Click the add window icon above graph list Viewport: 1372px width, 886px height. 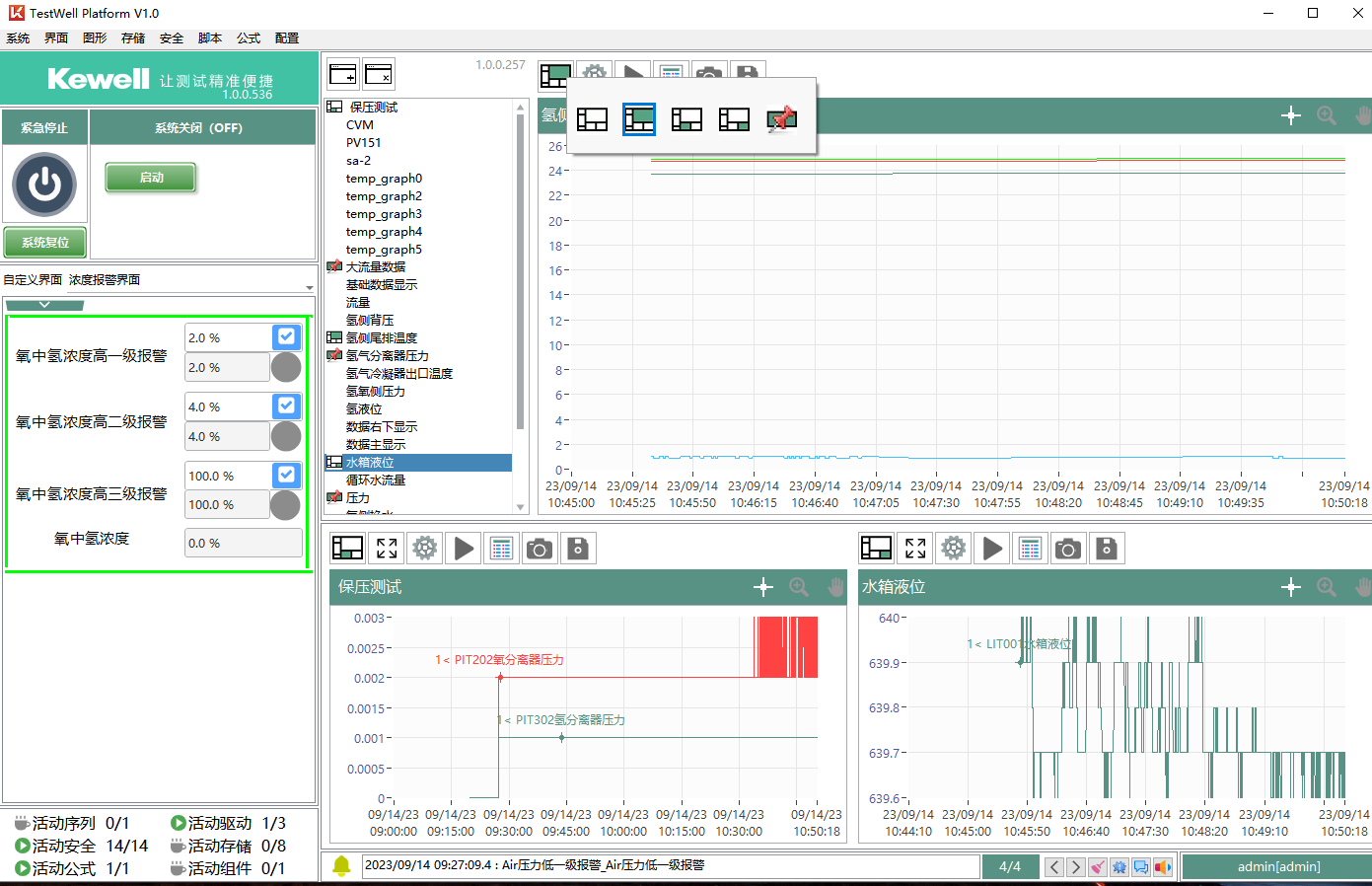coord(342,74)
